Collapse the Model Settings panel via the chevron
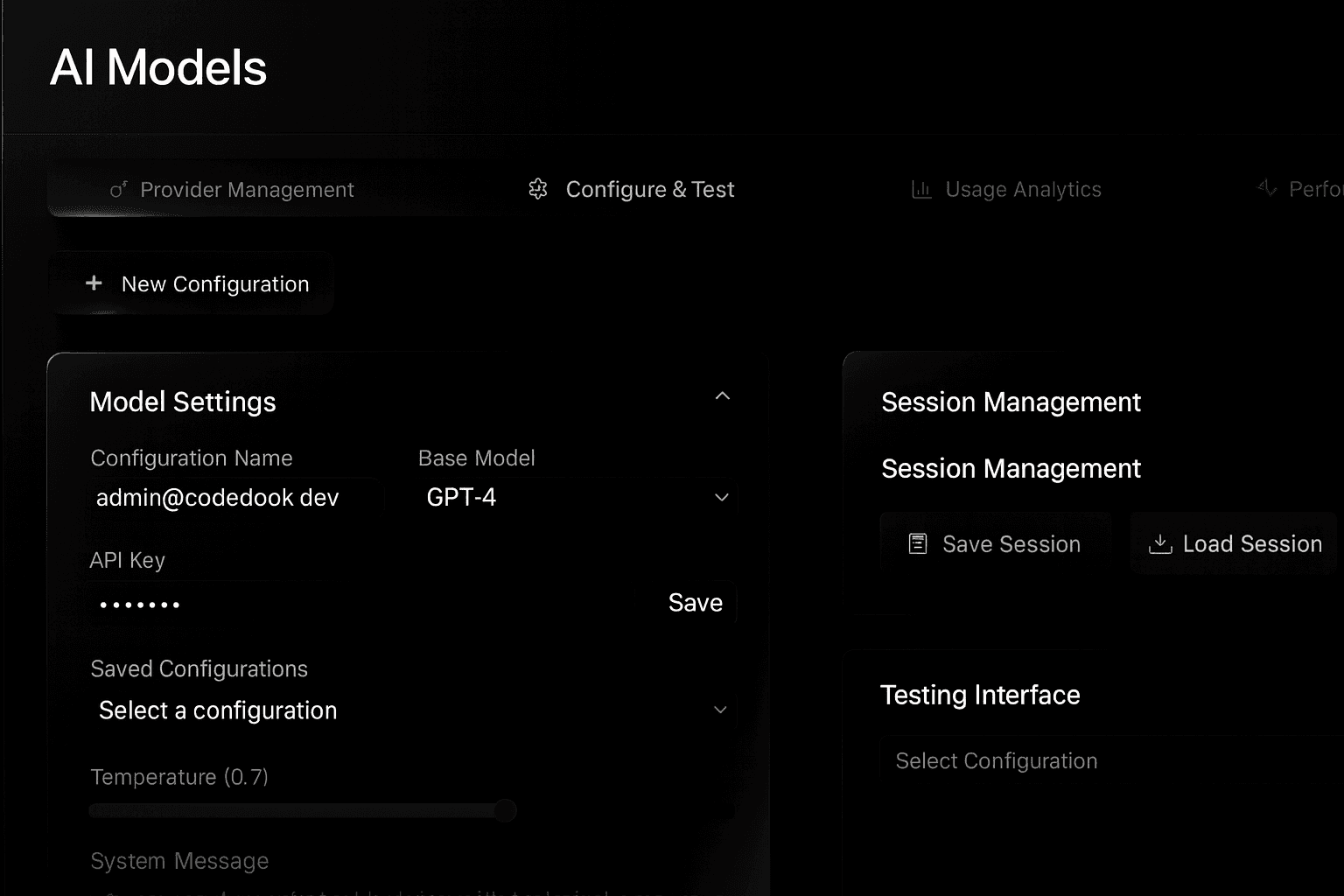The width and height of the screenshot is (1344, 896). click(722, 395)
